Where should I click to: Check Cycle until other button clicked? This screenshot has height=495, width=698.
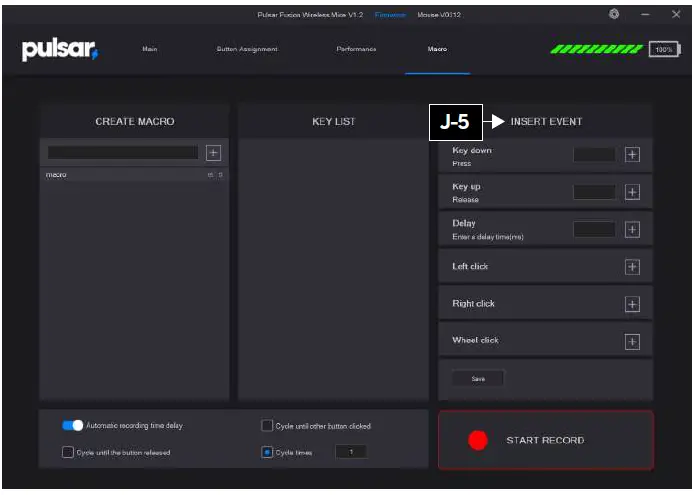click(x=267, y=426)
